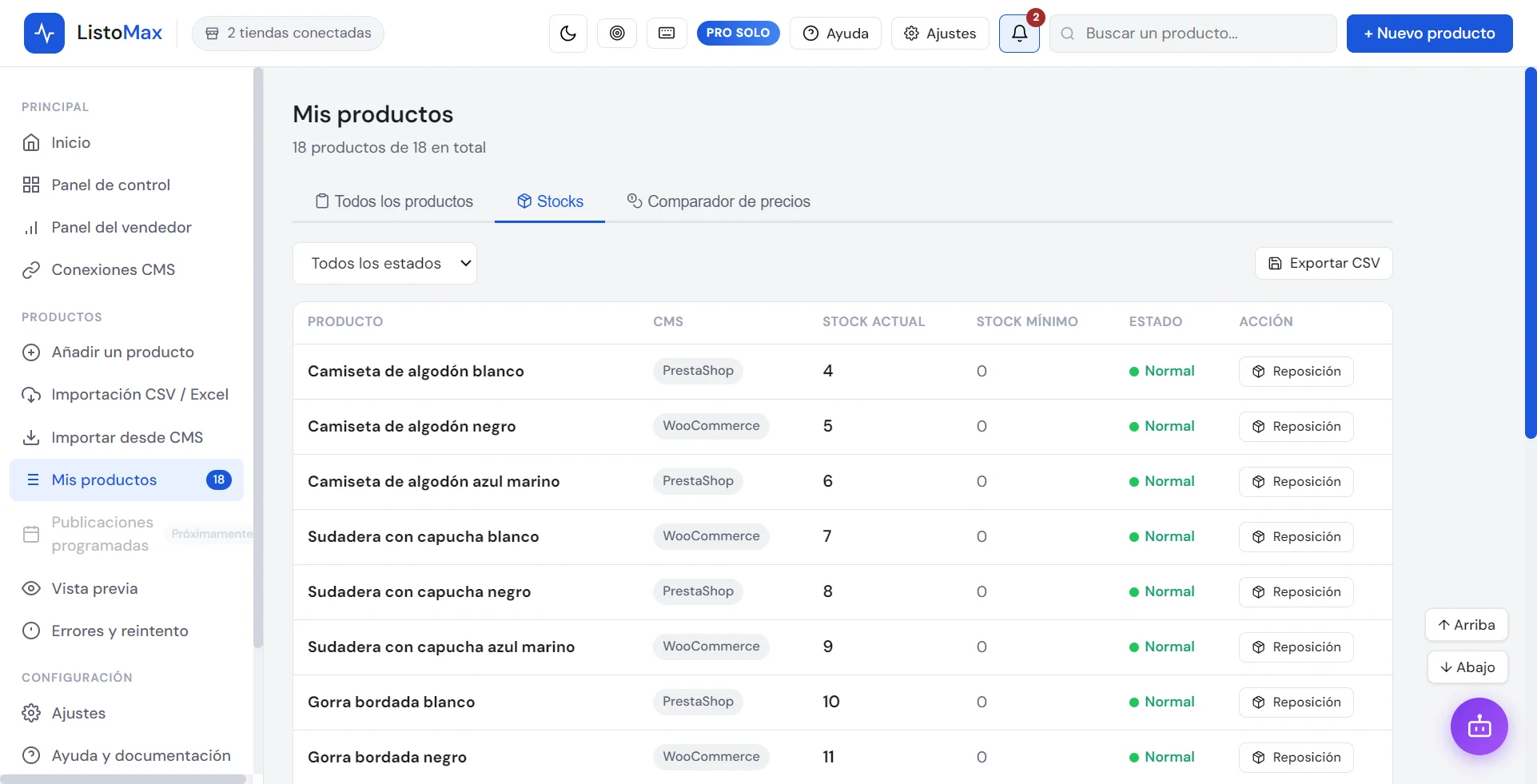Viewport: 1537px width, 784px height.
Task: Click sidebar horizontal scrollbar
Action: (x=124, y=779)
